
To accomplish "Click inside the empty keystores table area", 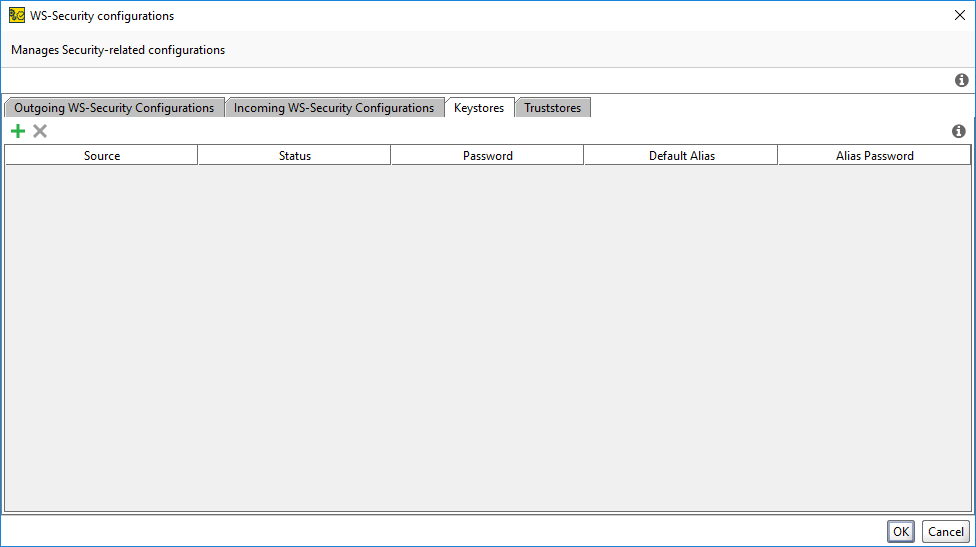I will [x=488, y=338].
